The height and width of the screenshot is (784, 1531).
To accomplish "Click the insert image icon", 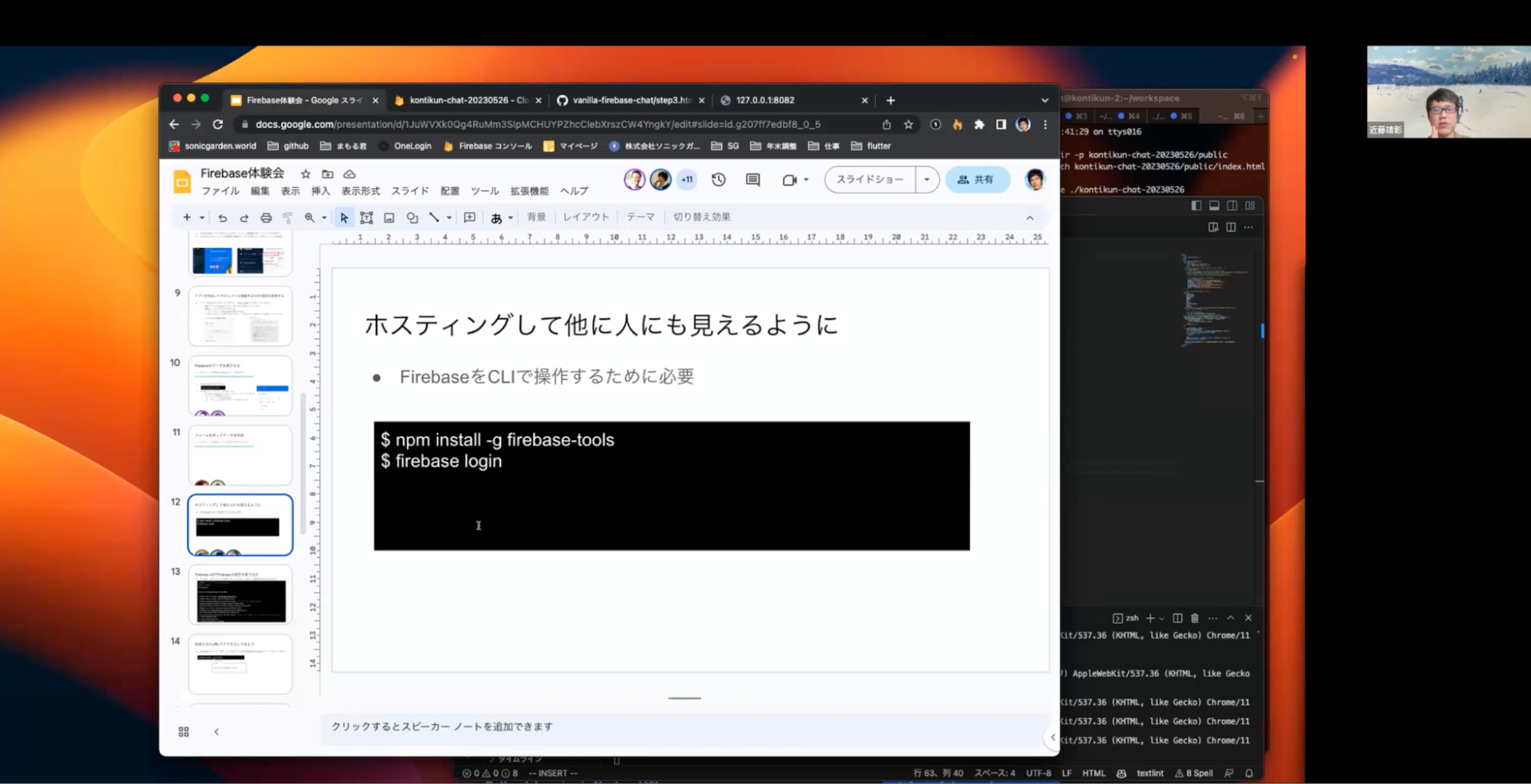I will pyautogui.click(x=389, y=218).
